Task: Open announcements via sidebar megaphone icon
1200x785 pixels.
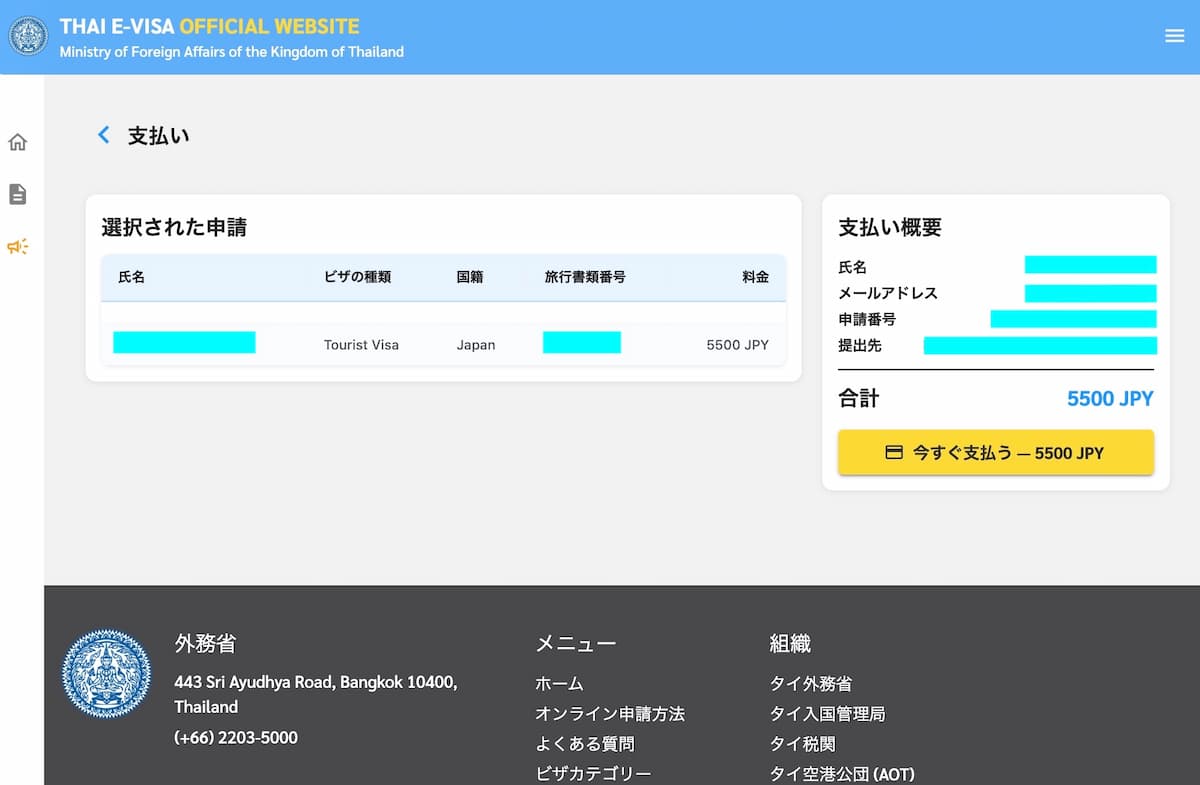Action: [x=17, y=246]
